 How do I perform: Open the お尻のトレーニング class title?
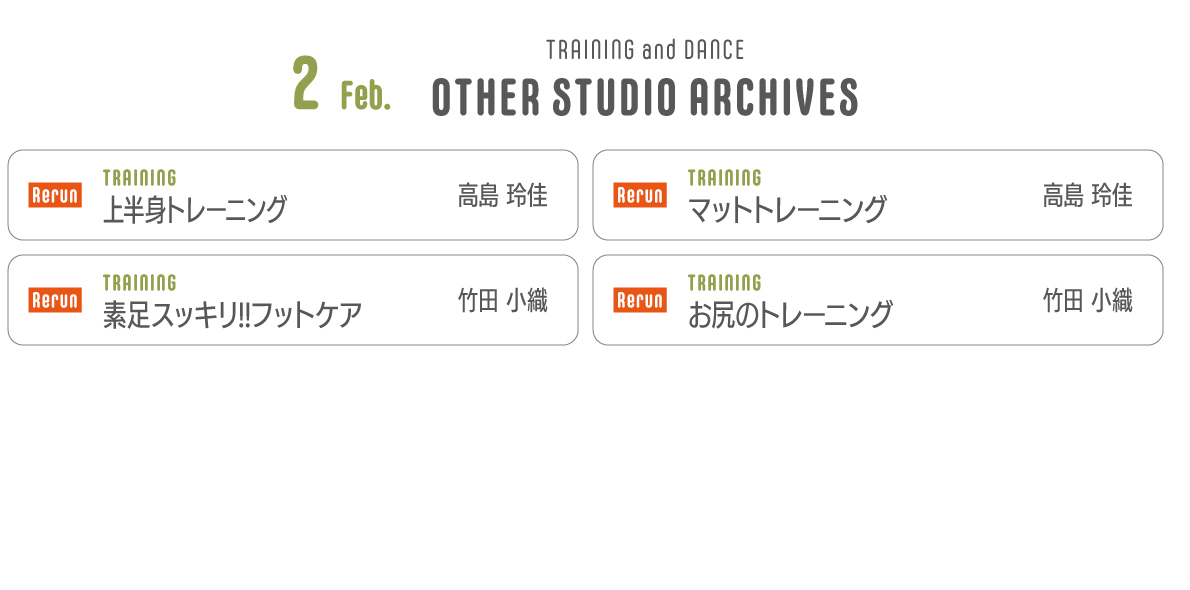click(x=790, y=314)
